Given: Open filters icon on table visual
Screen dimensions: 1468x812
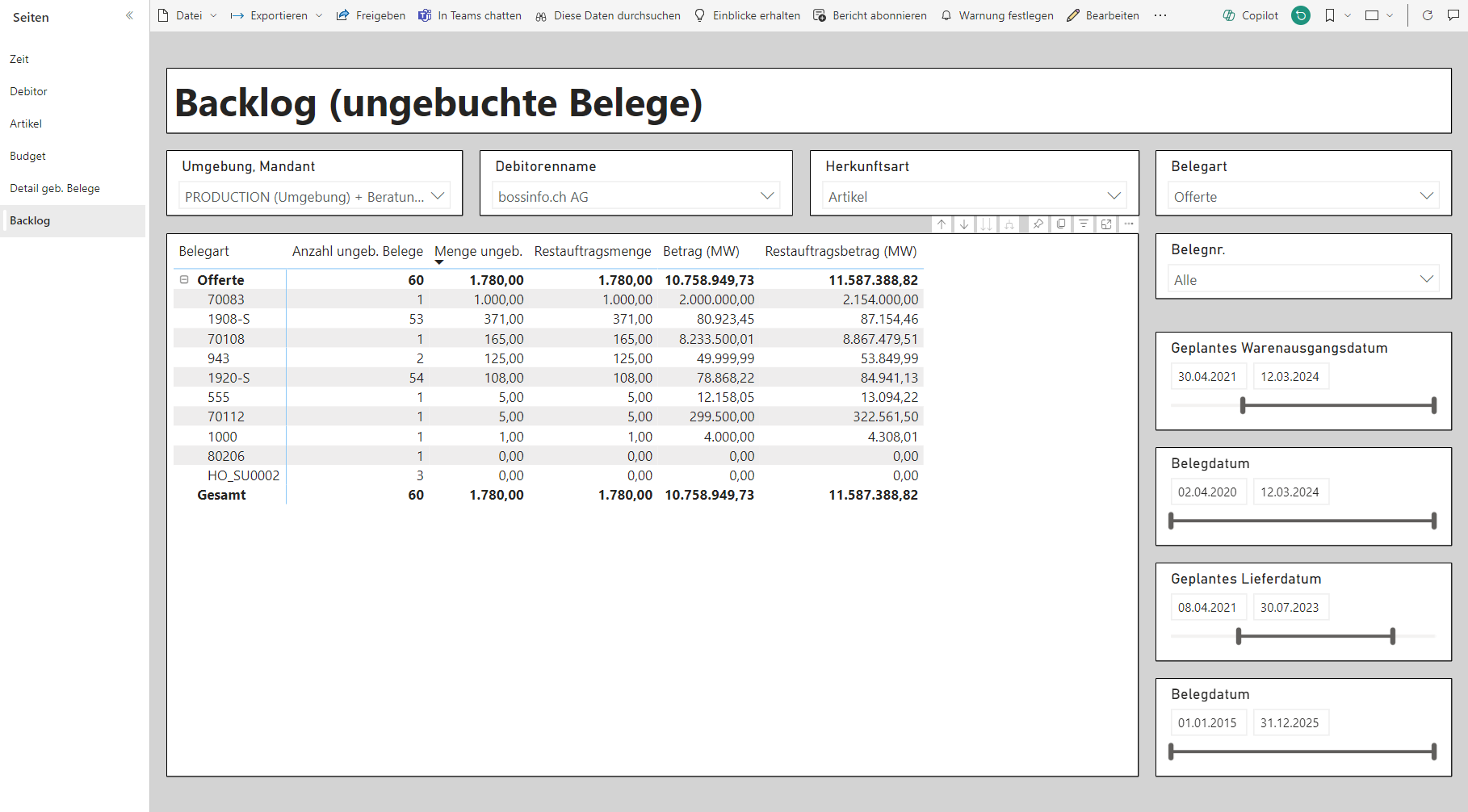Looking at the screenshot, I should (x=1084, y=224).
